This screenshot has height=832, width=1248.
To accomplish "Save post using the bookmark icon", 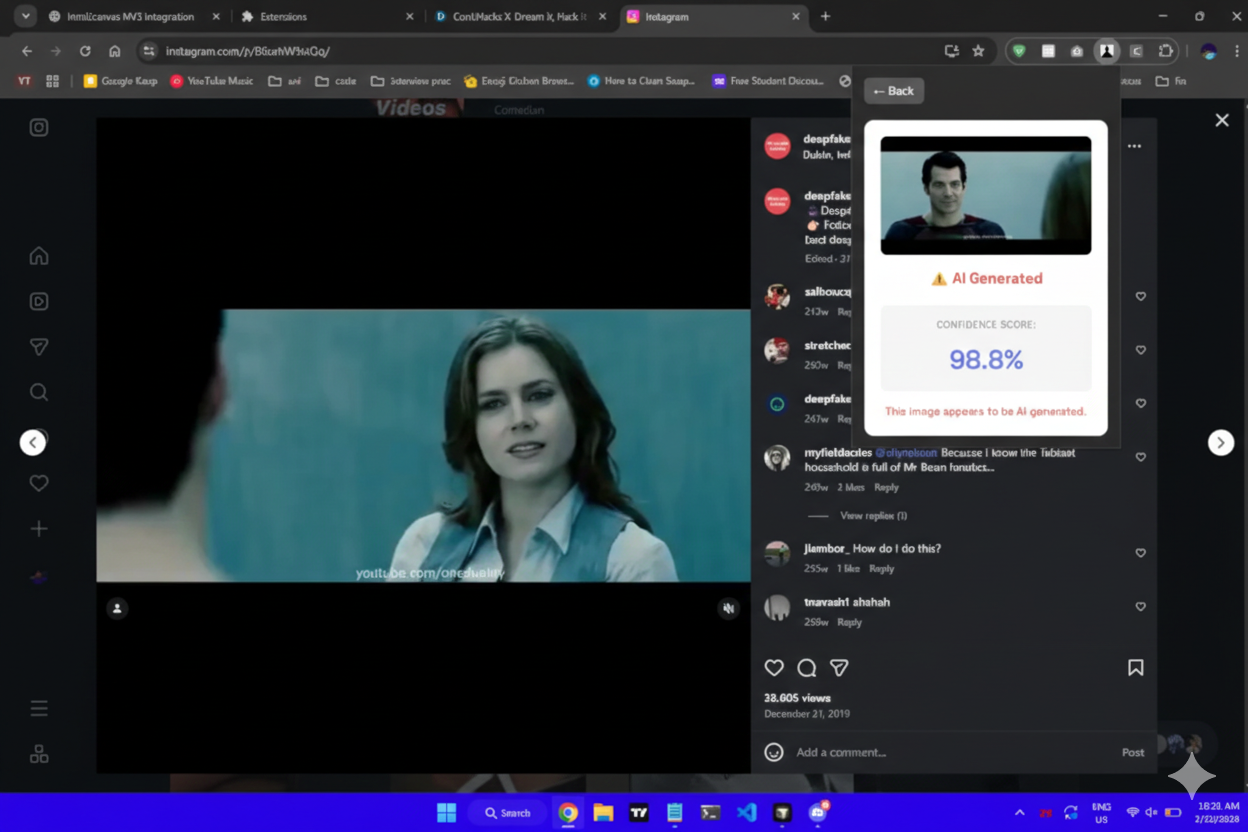I will [1136, 667].
